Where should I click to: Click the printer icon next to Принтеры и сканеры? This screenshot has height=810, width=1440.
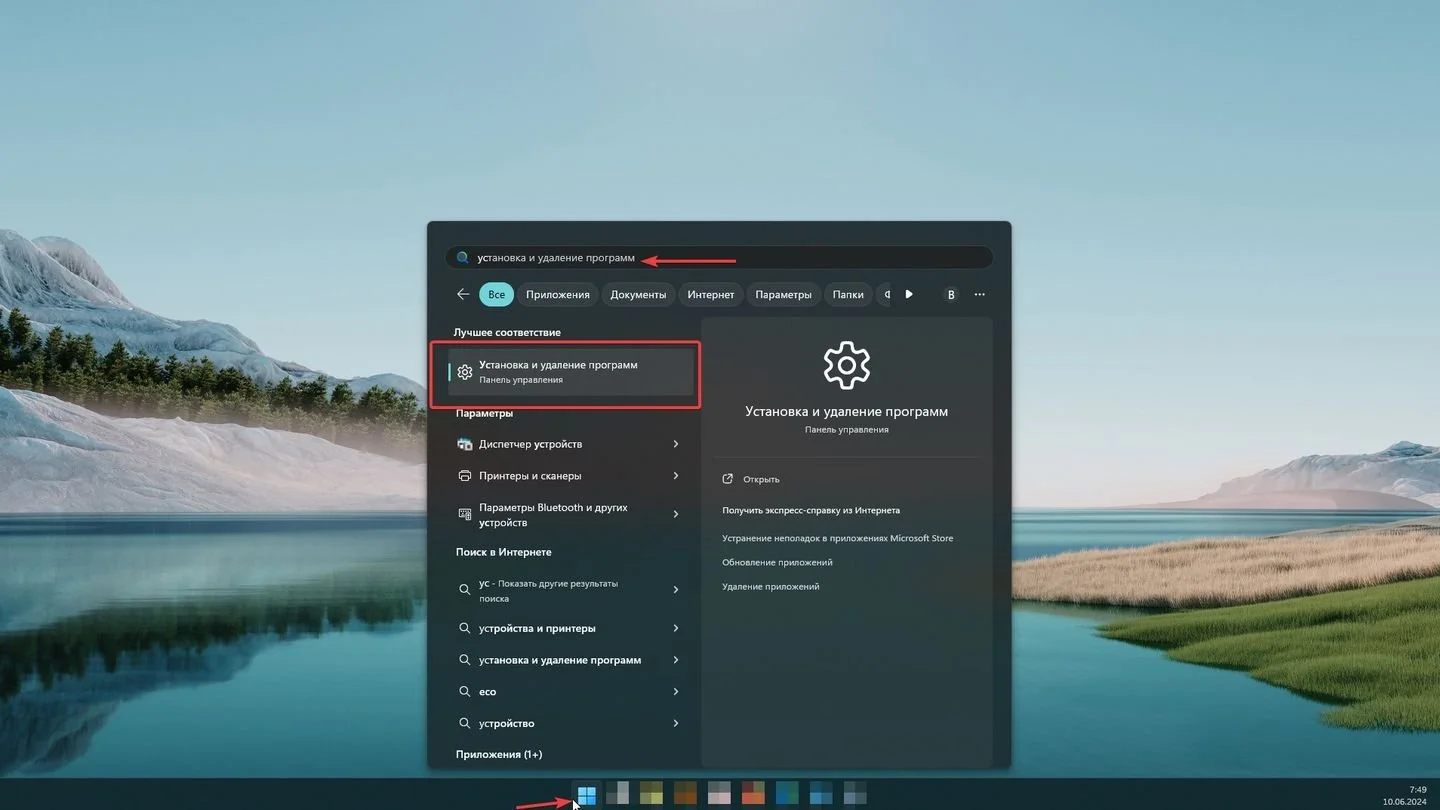(x=465, y=476)
